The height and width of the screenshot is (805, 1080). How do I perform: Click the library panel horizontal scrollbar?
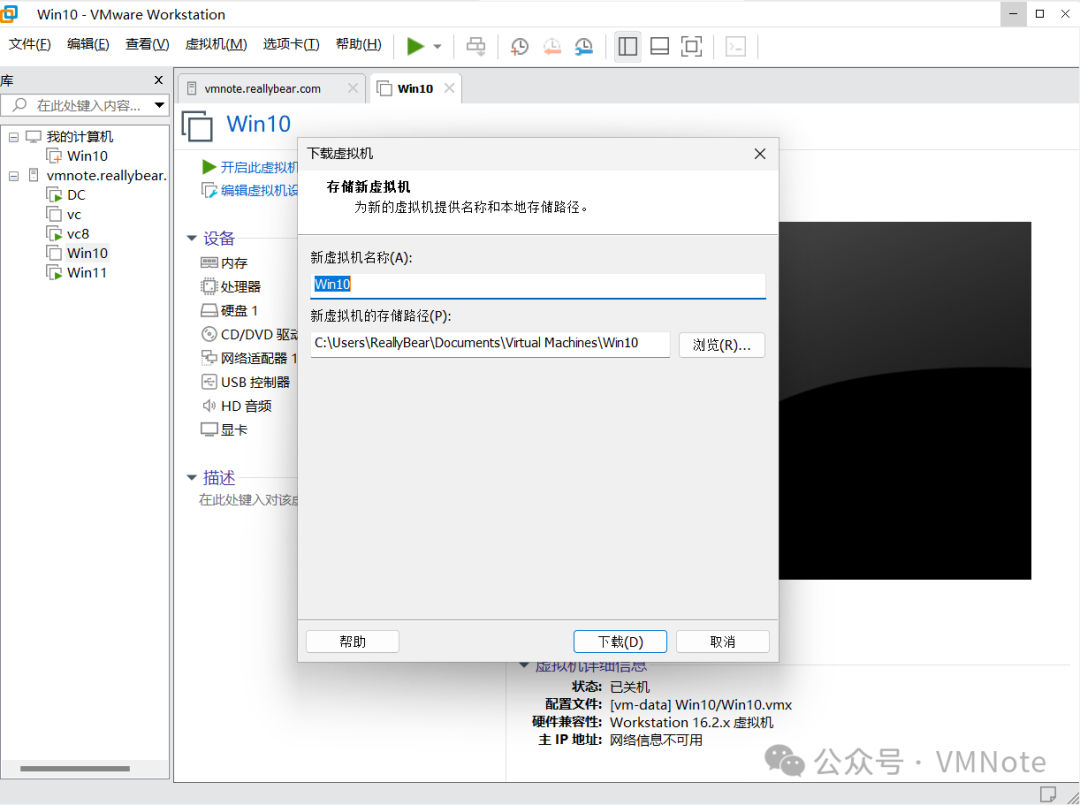(74, 769)
